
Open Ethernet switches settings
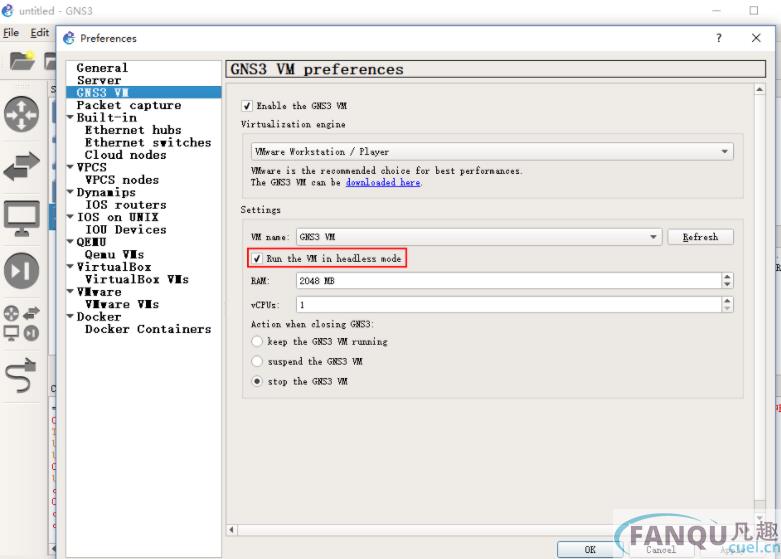tap(148, 142)
